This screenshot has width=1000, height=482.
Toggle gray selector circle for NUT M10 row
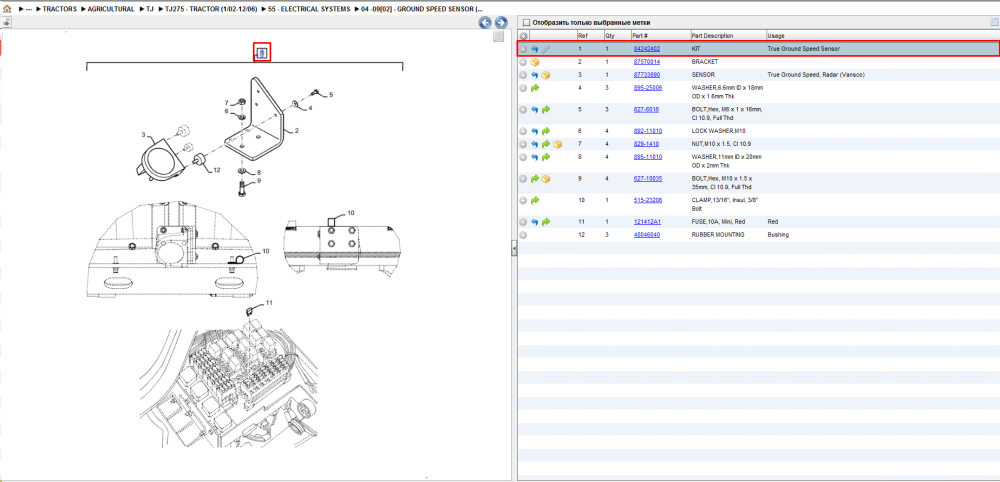tap(523, 144)
